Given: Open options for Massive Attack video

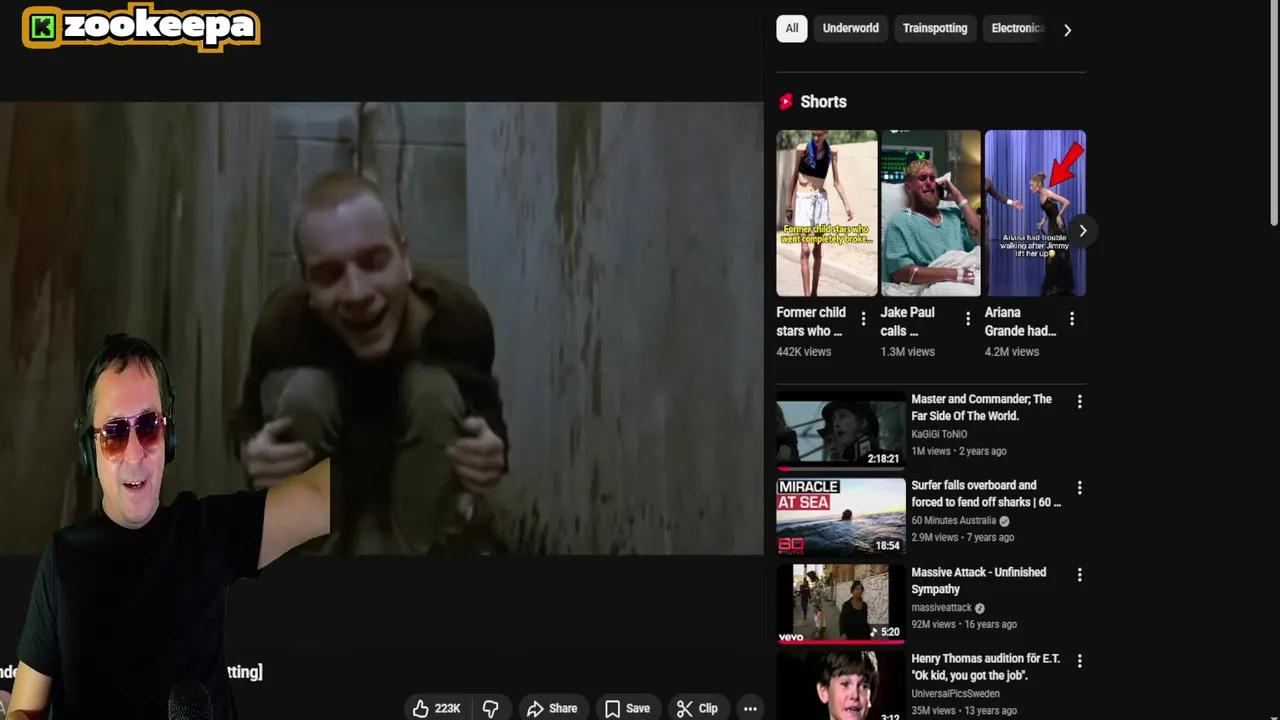Looking at the screenshot, I should (x=1079, y=575).
